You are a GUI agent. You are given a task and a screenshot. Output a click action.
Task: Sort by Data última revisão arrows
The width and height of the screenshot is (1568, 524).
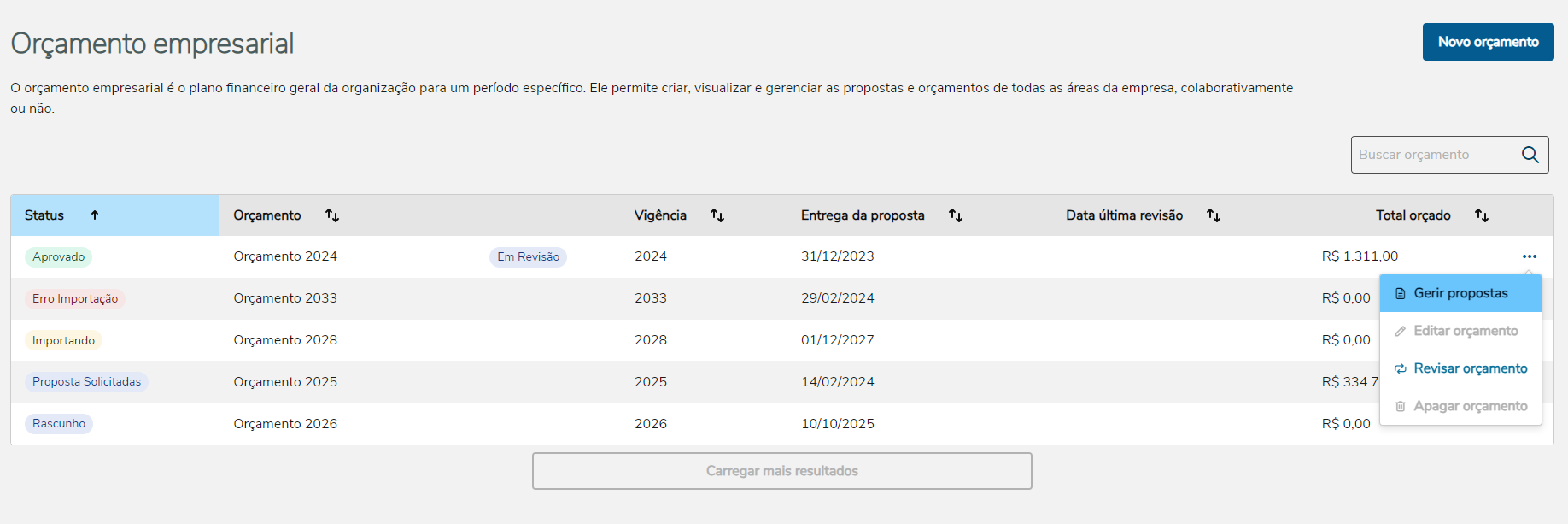1213,215
